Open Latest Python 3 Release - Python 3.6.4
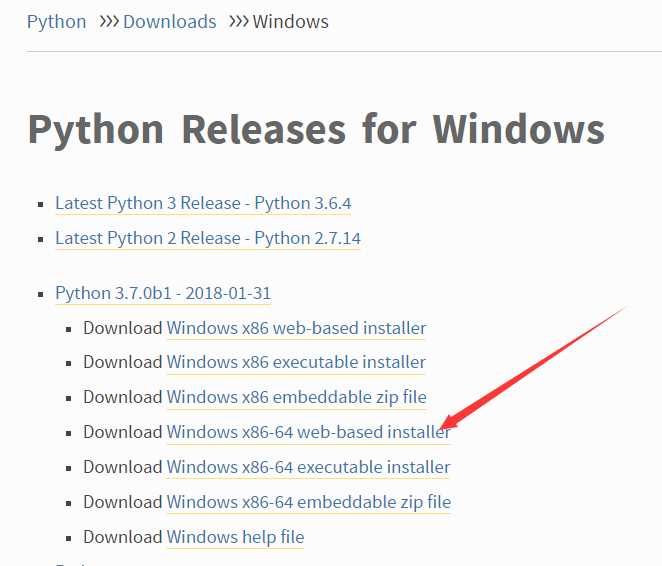 pos(203,203)
